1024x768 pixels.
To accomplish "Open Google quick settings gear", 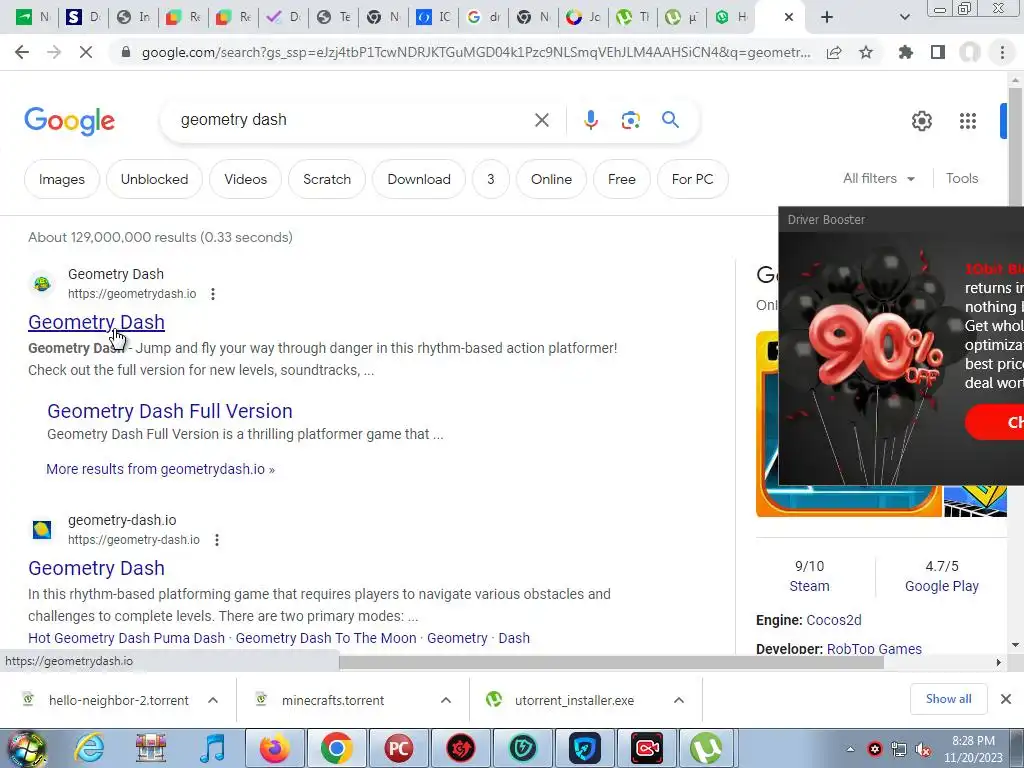I will click(921, 121).
